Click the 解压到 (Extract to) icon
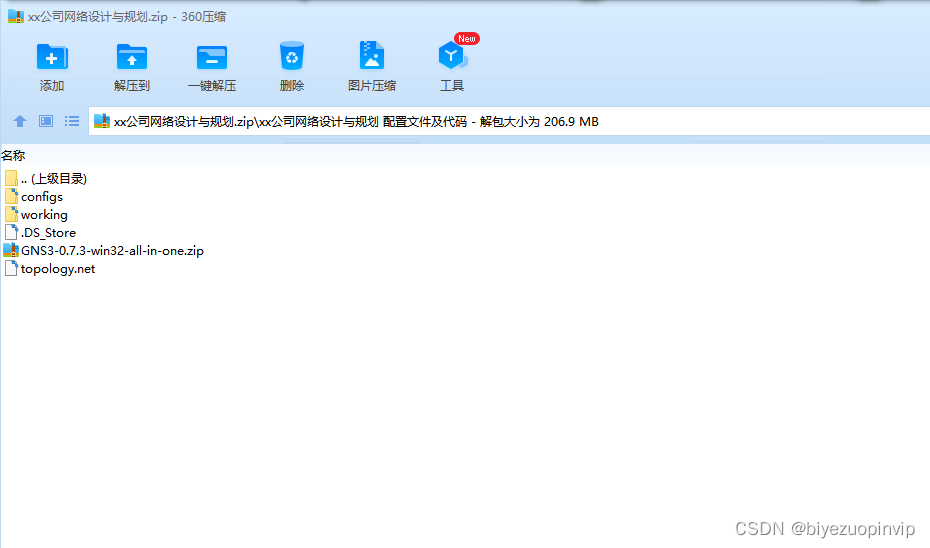The height and width of the screenshot is (548, 930). tap(132, 58)
